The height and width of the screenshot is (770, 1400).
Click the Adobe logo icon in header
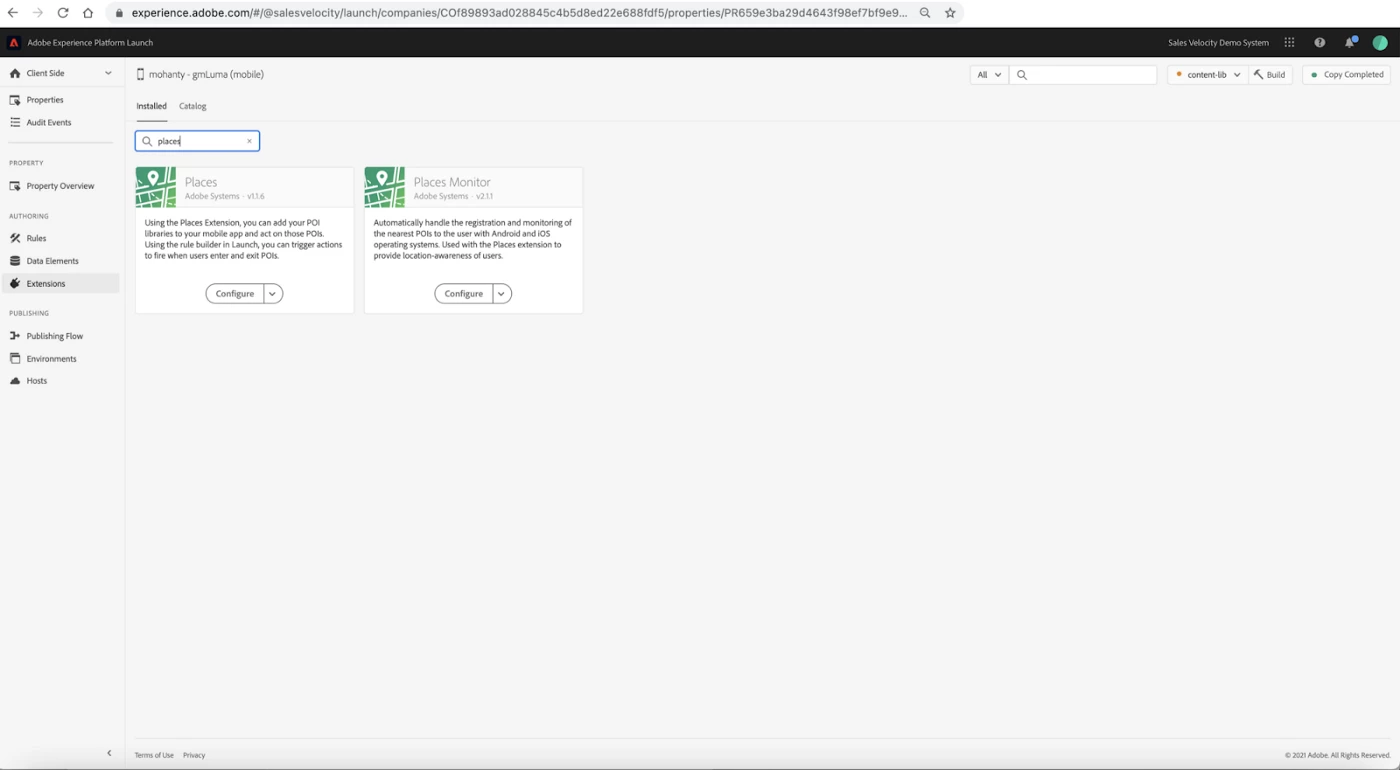click(14, 43)
